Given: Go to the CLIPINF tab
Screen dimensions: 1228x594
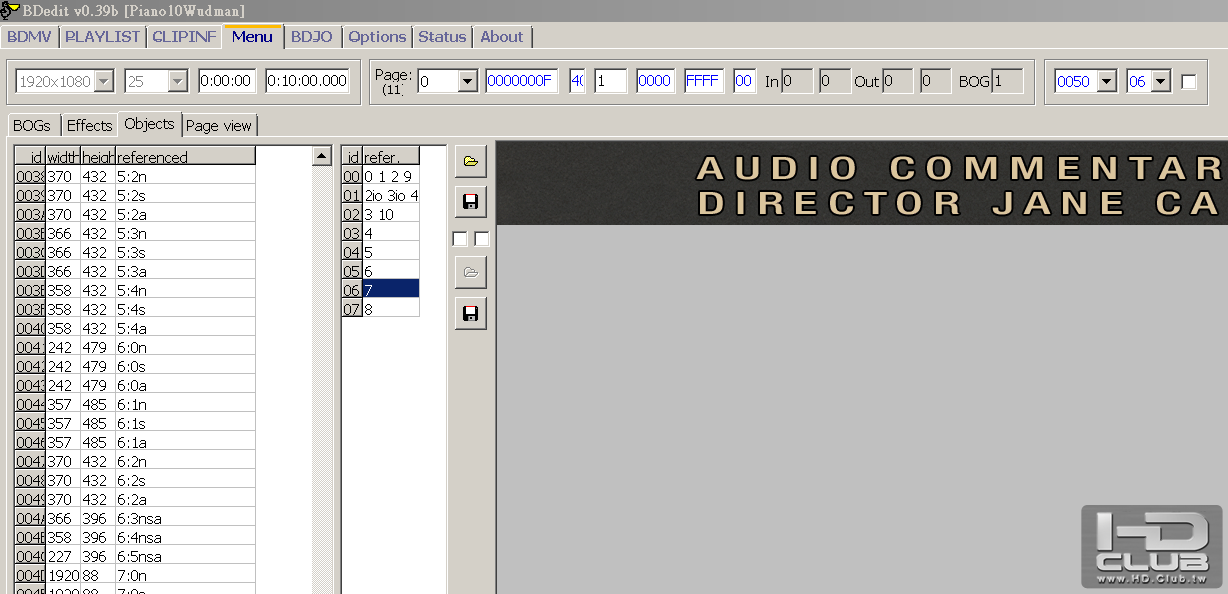Looking at the screenshot, I should click(184, 37).
